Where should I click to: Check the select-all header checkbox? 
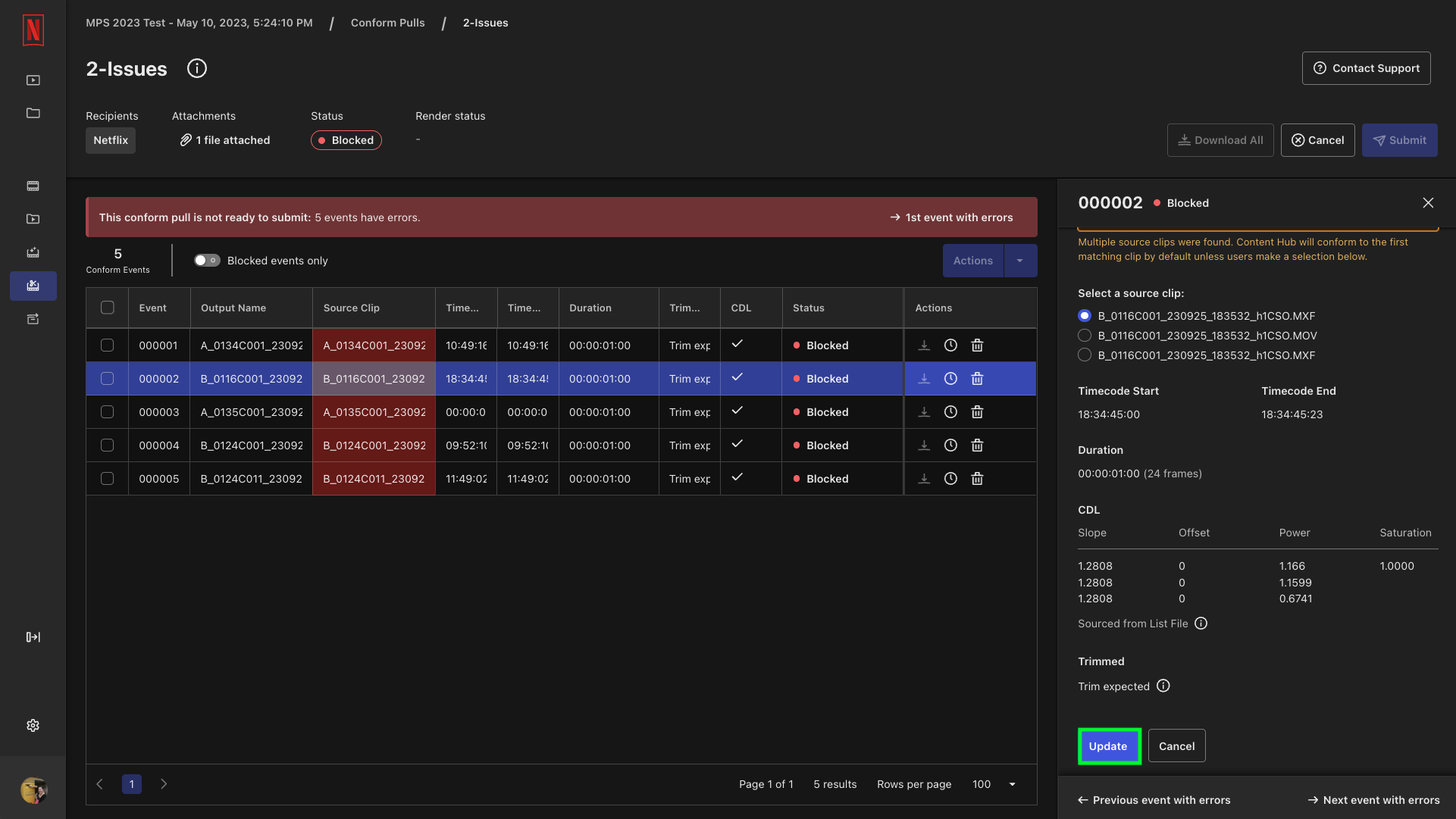[x=108, y=308]
